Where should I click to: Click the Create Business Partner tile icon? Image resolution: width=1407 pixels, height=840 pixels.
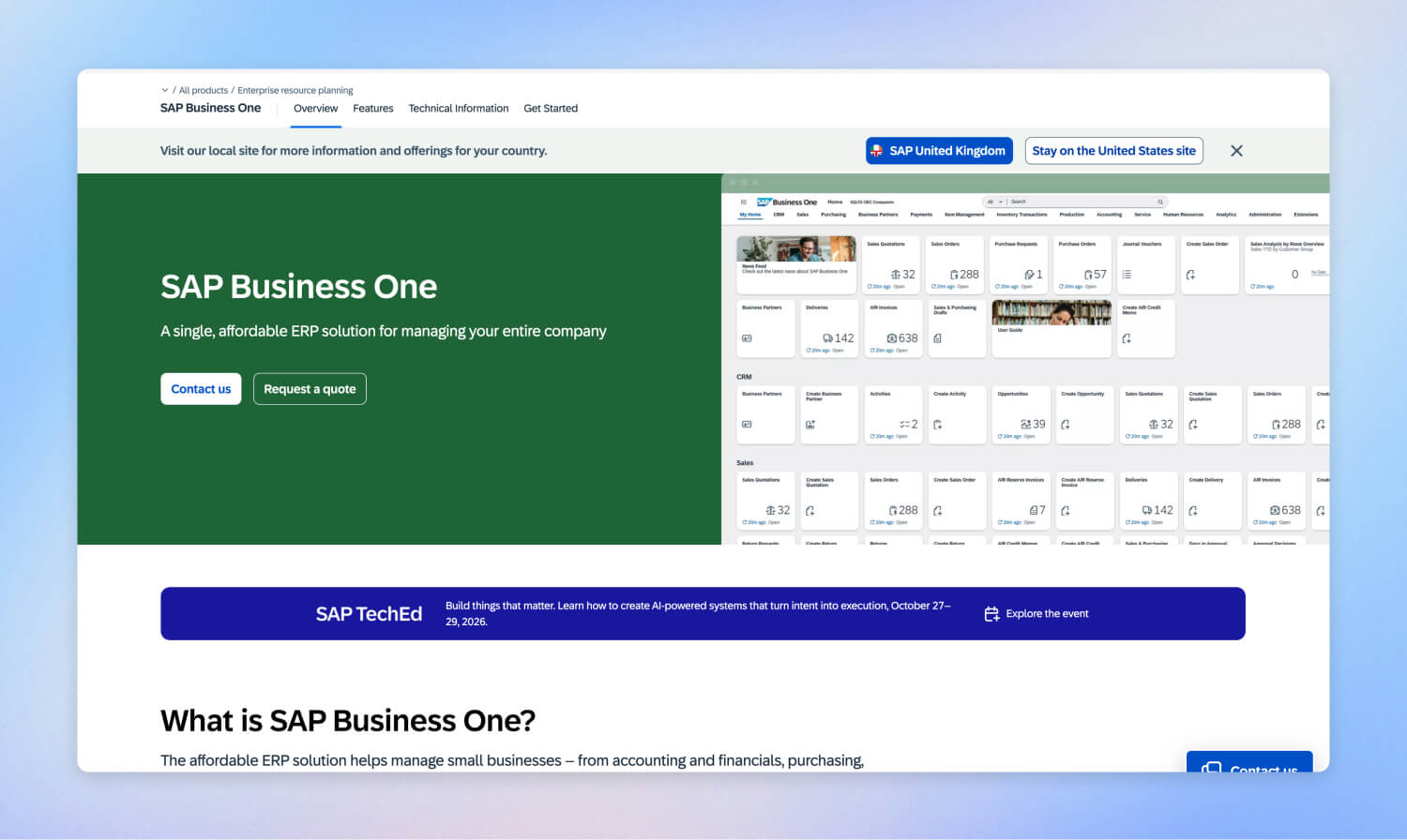pos(810,425)
